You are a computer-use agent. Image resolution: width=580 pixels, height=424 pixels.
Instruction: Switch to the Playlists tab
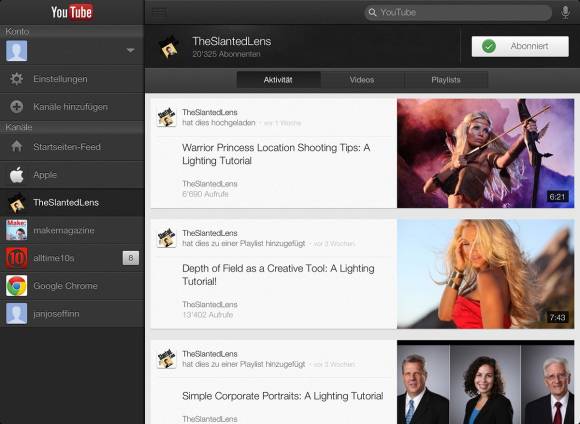446,80
